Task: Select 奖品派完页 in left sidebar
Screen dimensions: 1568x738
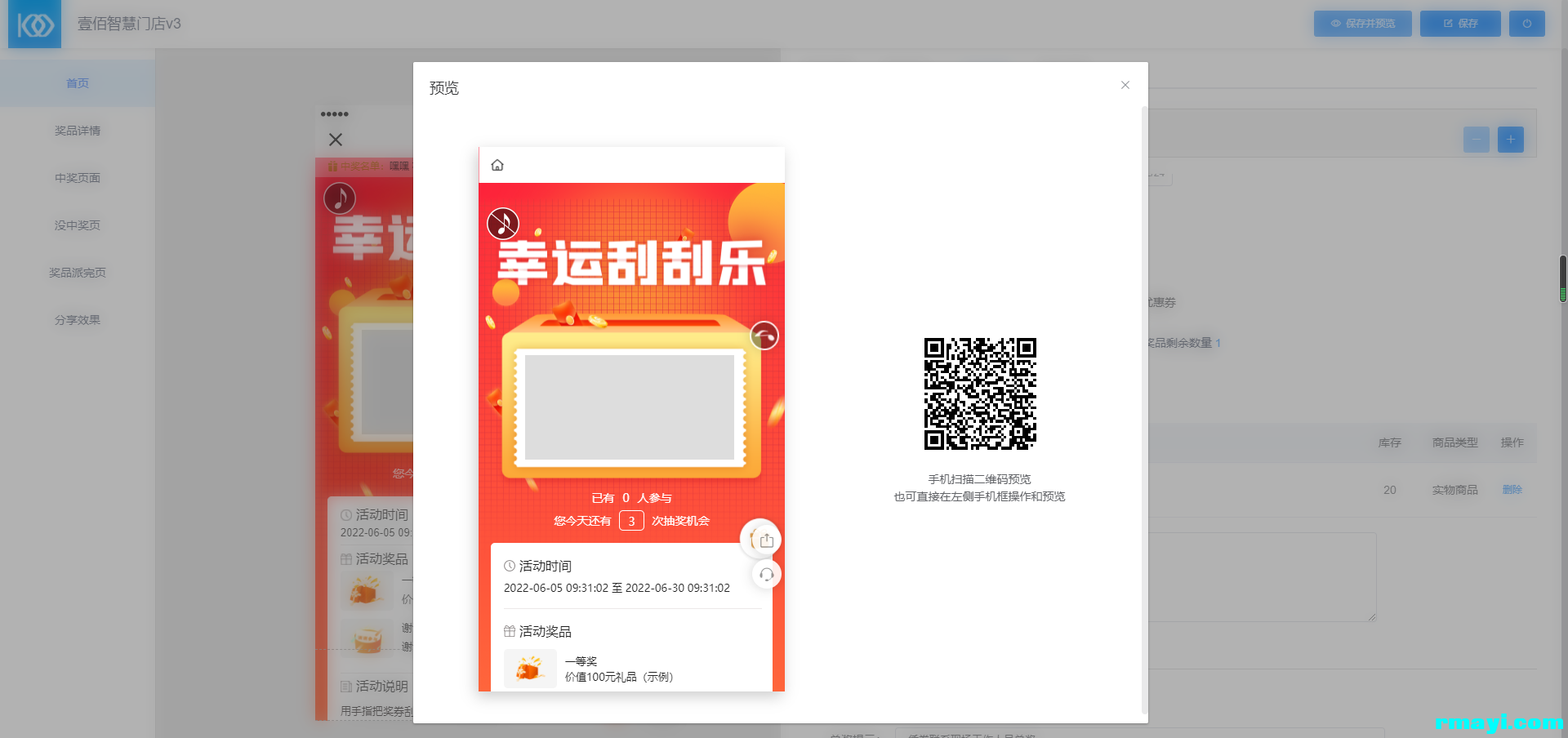Action: (x=78, y=273)
